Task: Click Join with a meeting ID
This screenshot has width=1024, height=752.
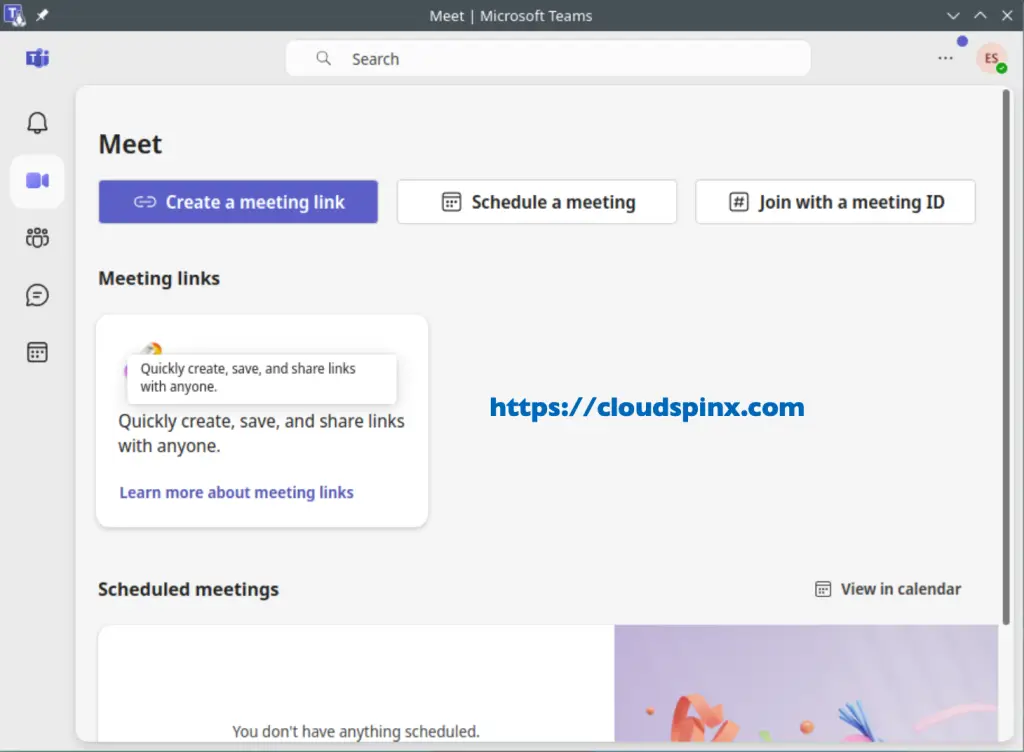Action: click(x=835, y=201)
